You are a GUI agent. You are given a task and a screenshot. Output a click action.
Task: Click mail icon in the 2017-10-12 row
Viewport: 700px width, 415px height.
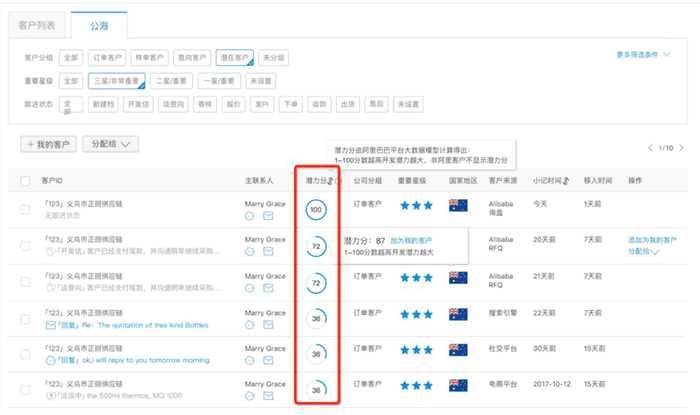(268, 396)
